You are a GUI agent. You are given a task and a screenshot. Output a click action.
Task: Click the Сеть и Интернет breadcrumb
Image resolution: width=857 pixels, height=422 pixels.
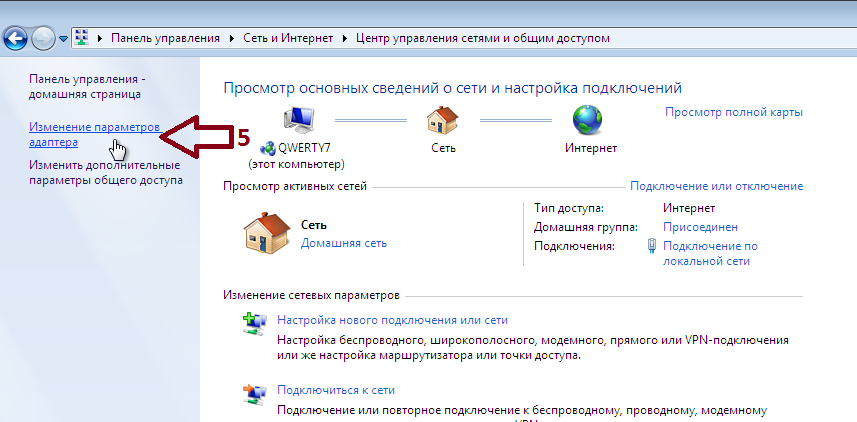click(x=288, y=38)
